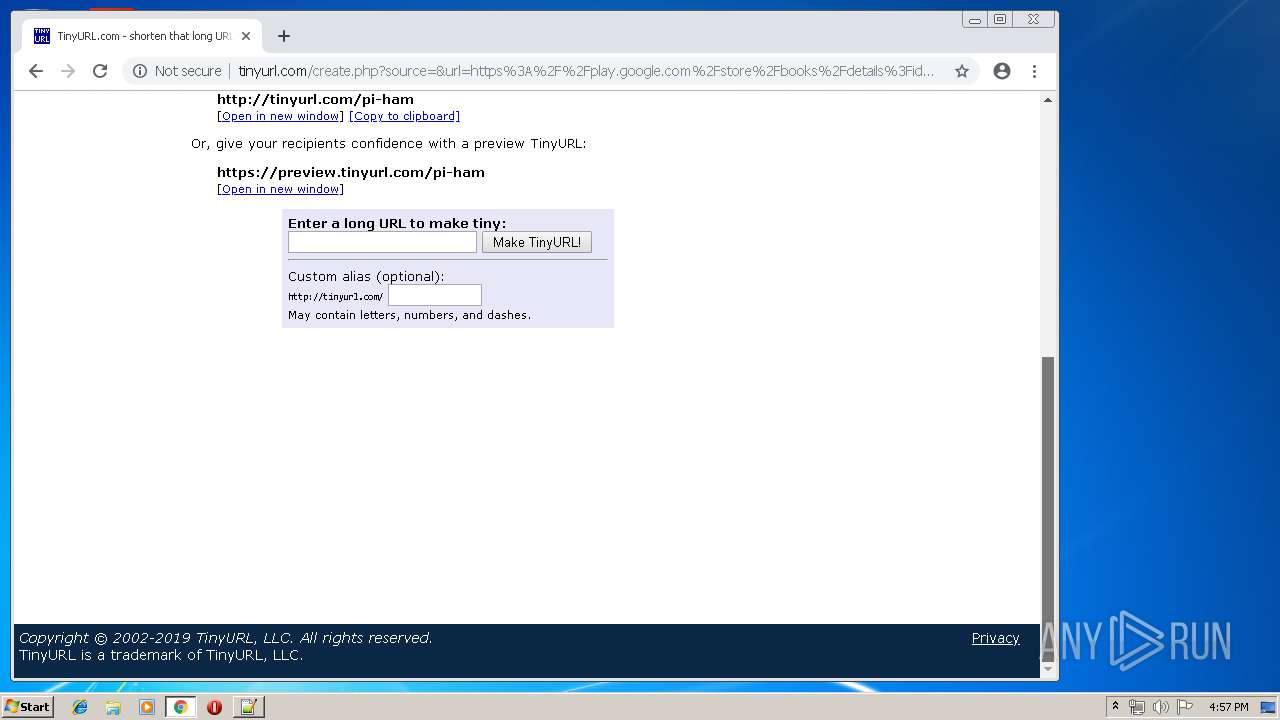This screenshot has width=1280, height=720.
Task: Go back to the previous page
Action: pyautogui.click(x=36, y=71)
